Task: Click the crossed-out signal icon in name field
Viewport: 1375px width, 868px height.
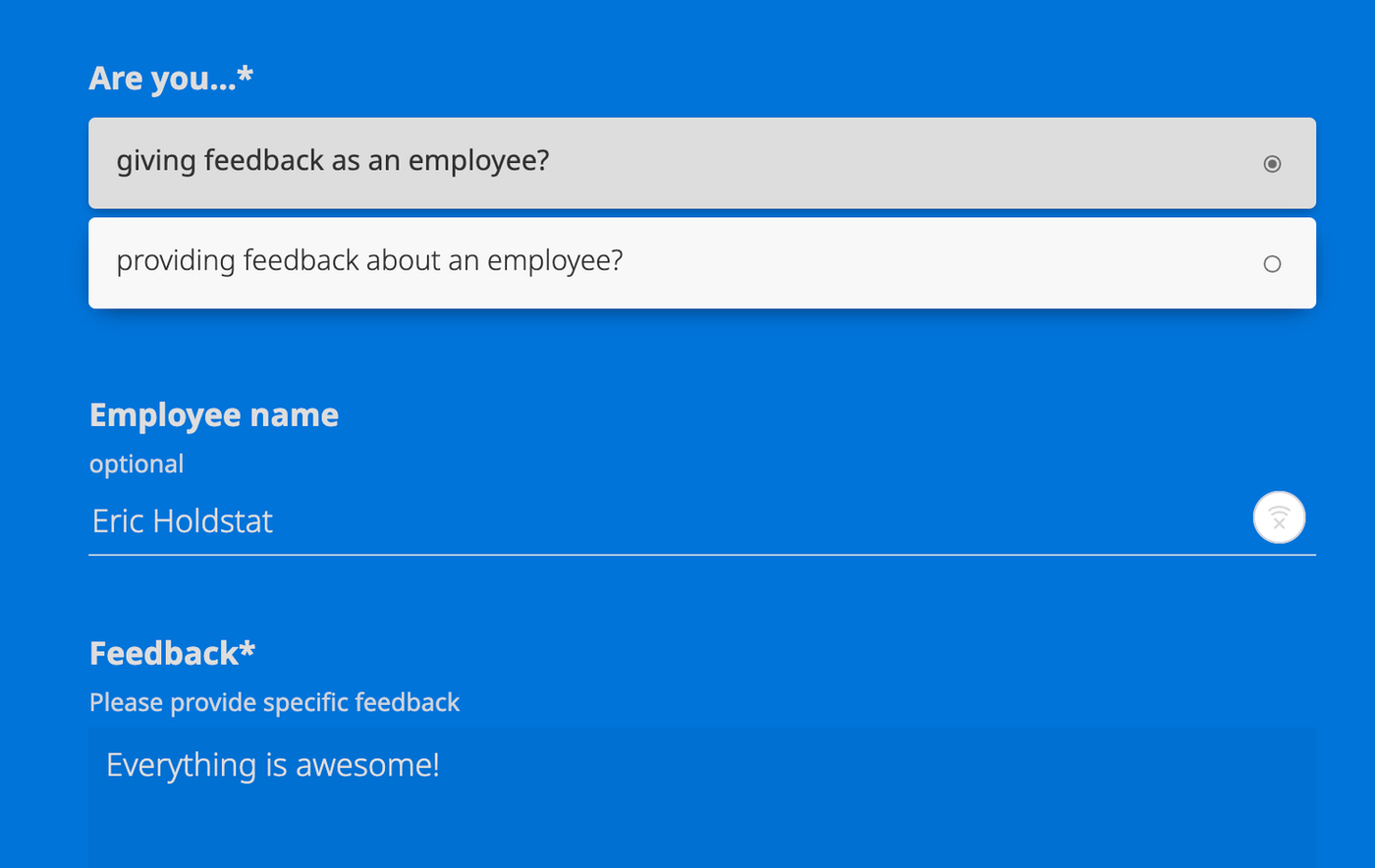Action: [x=1279, y=517]
